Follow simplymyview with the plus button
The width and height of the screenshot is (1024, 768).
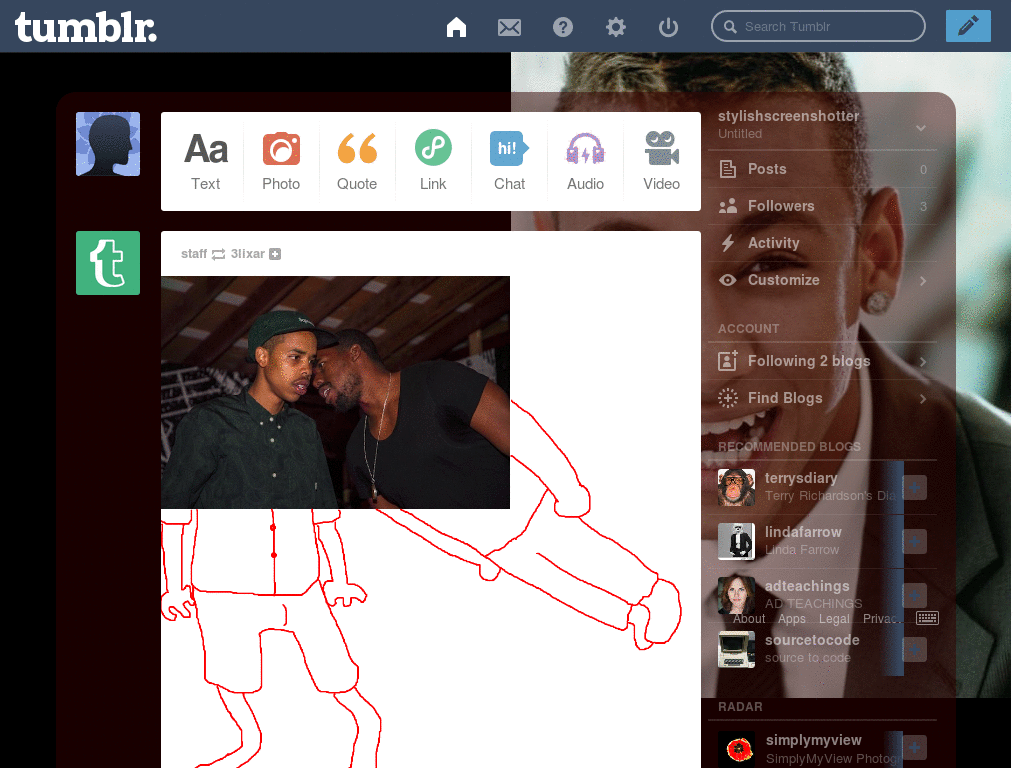[x=914, y=748]
